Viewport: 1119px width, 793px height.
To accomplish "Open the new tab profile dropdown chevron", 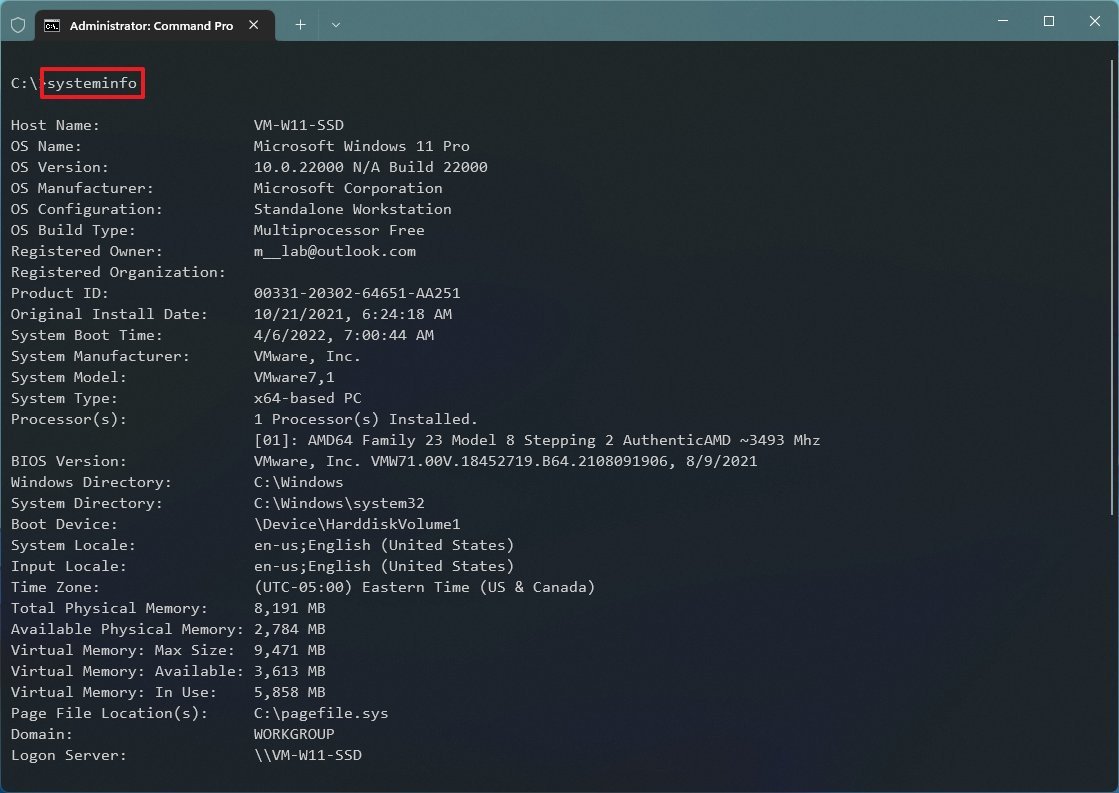I will tap(336, 24).
